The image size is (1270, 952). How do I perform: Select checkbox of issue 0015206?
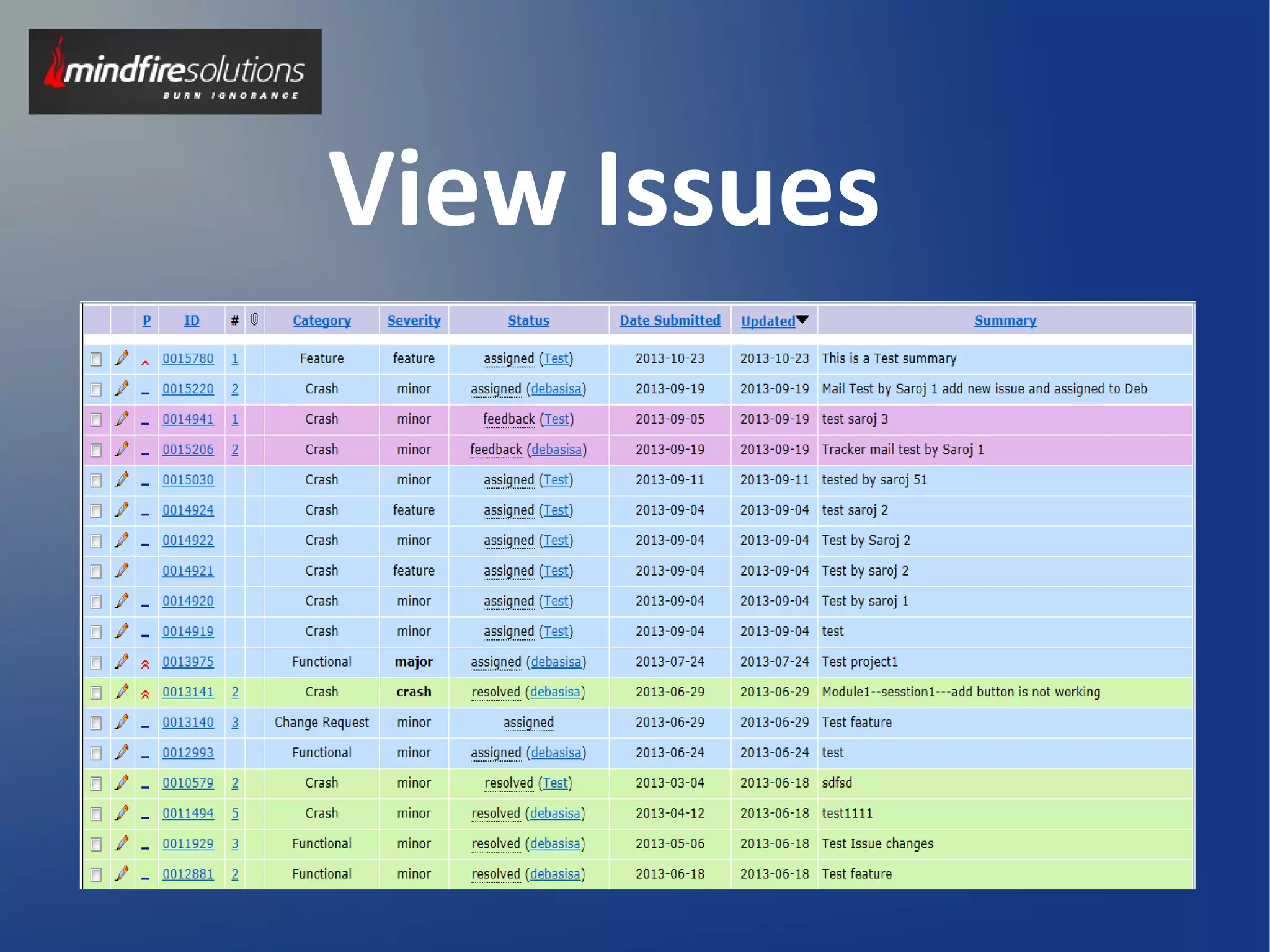[96, 451]
